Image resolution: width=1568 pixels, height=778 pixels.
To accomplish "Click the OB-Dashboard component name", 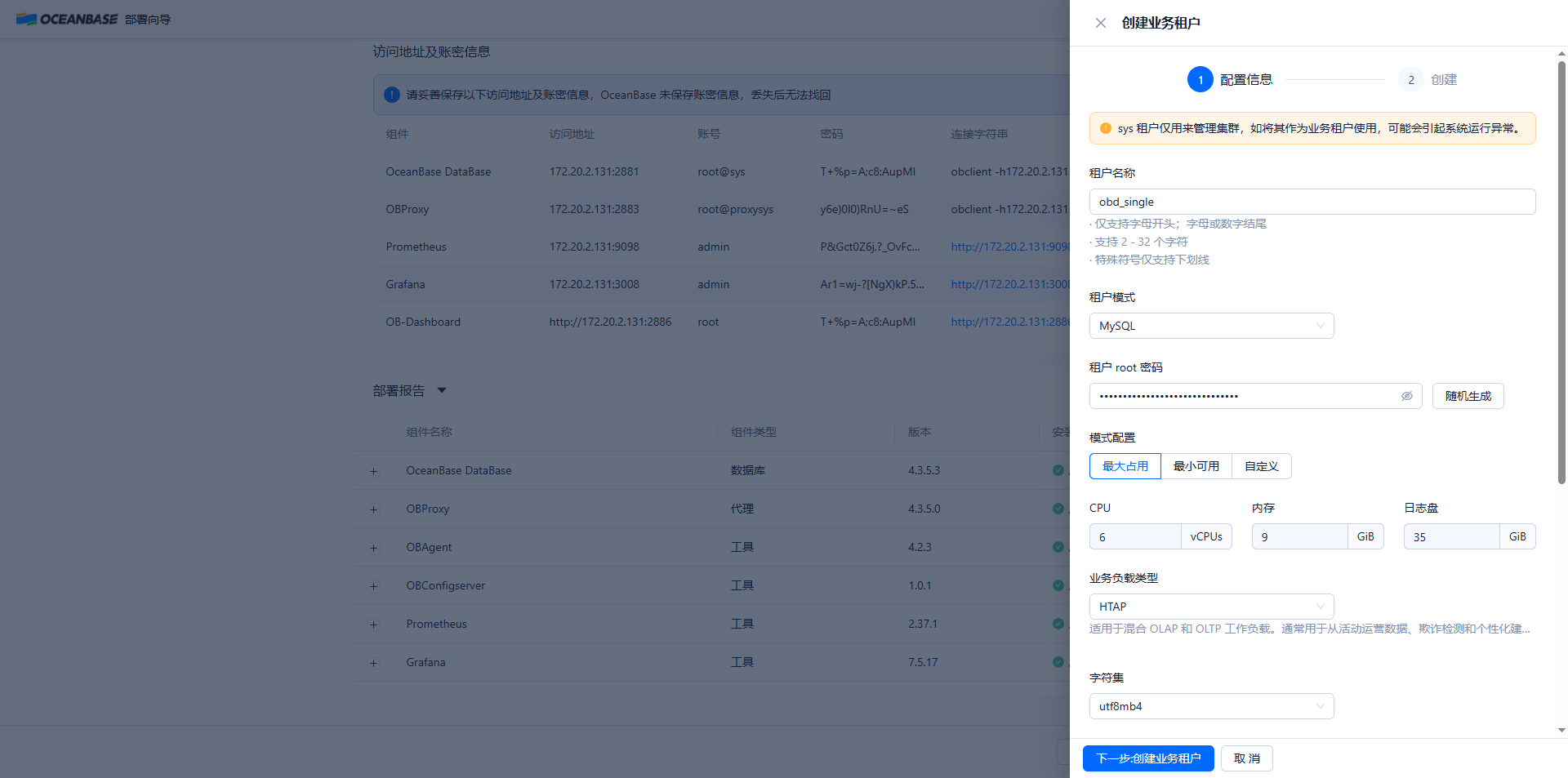I will pyautogui.click(x=423, y=322).
